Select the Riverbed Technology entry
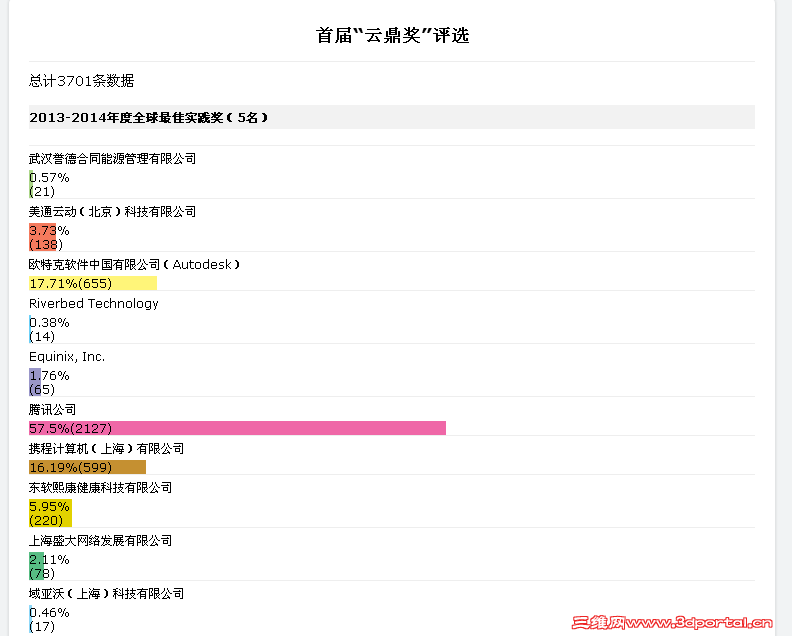Viewport: 792px width, 636px height. coord(94,304)
